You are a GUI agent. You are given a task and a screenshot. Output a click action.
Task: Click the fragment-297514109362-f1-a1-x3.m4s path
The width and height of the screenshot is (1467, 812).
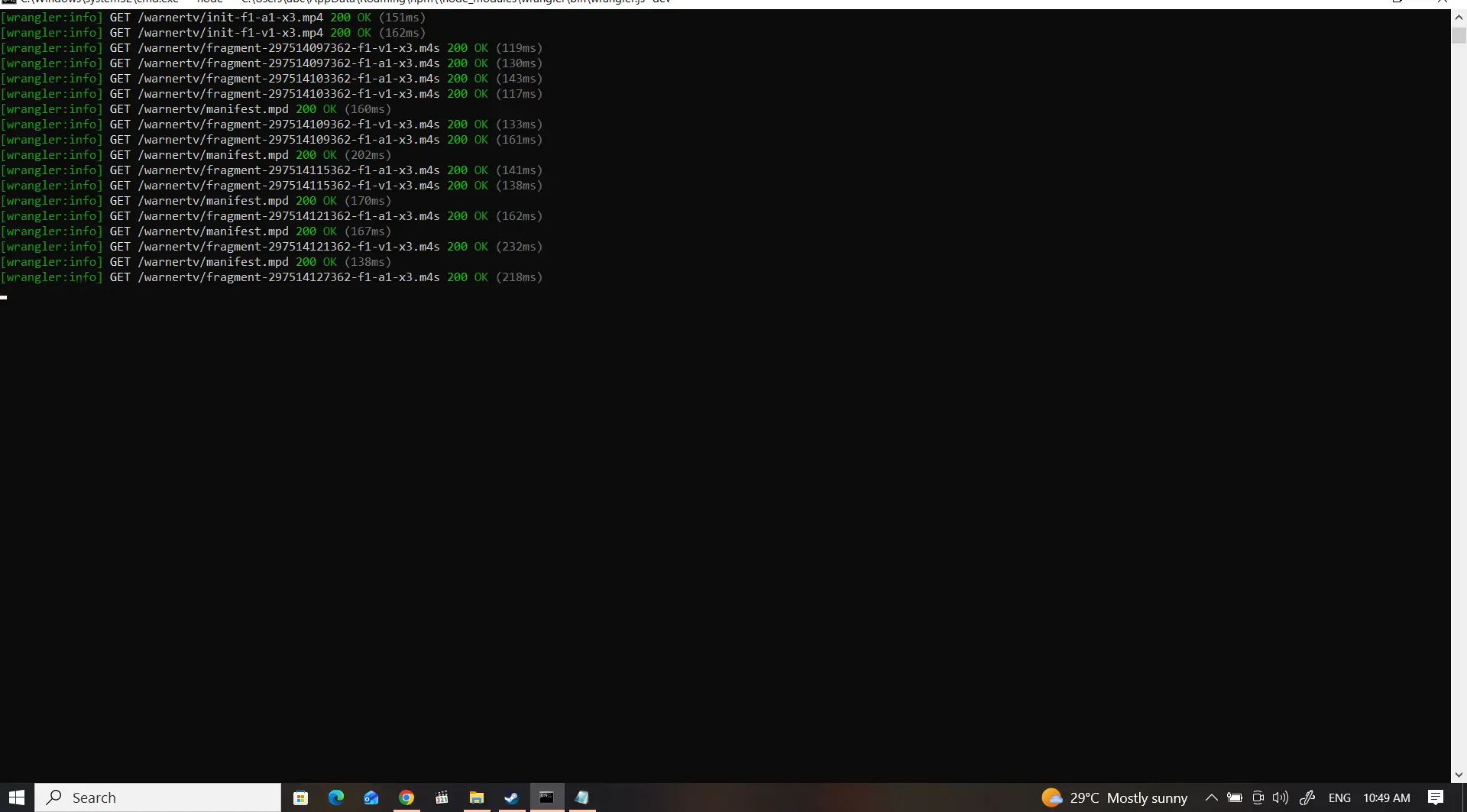click(289, 139)
